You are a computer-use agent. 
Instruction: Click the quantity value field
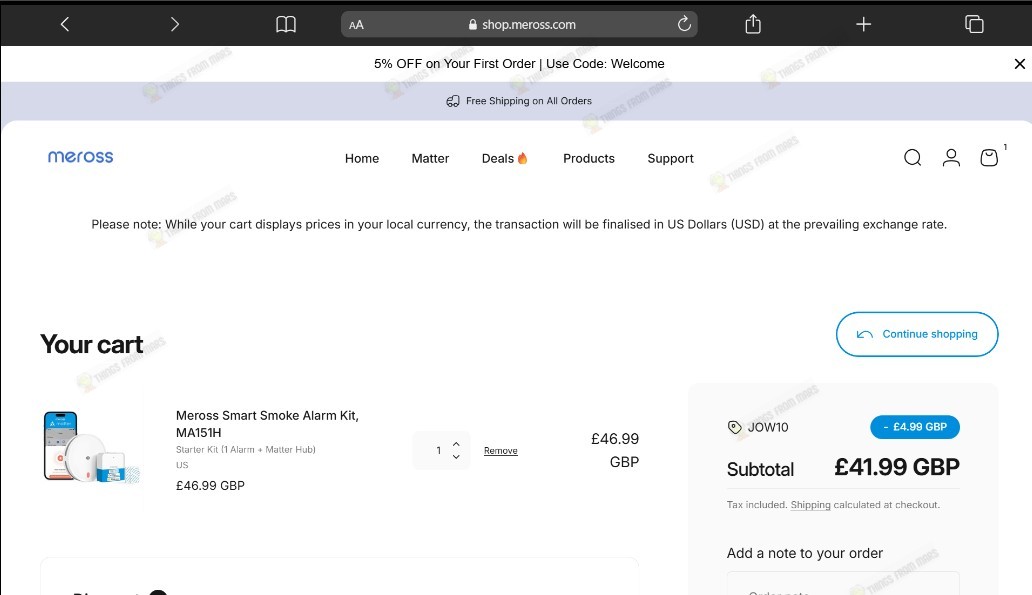[x=438, y=451]
